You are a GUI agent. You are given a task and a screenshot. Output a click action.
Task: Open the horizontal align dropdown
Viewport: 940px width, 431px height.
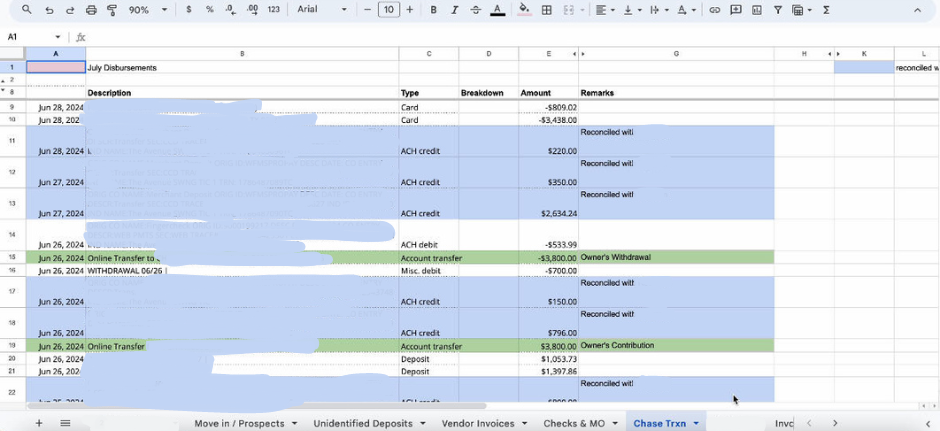click(604, 10)
